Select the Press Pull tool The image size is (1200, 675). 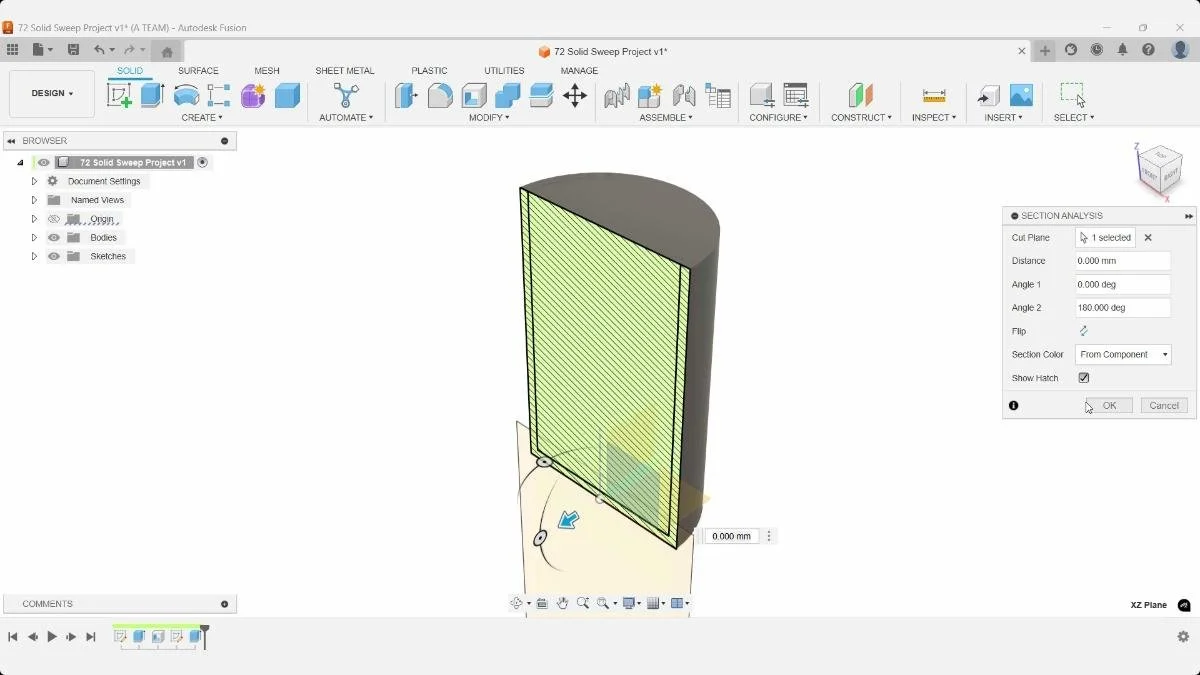pos(406,95)
